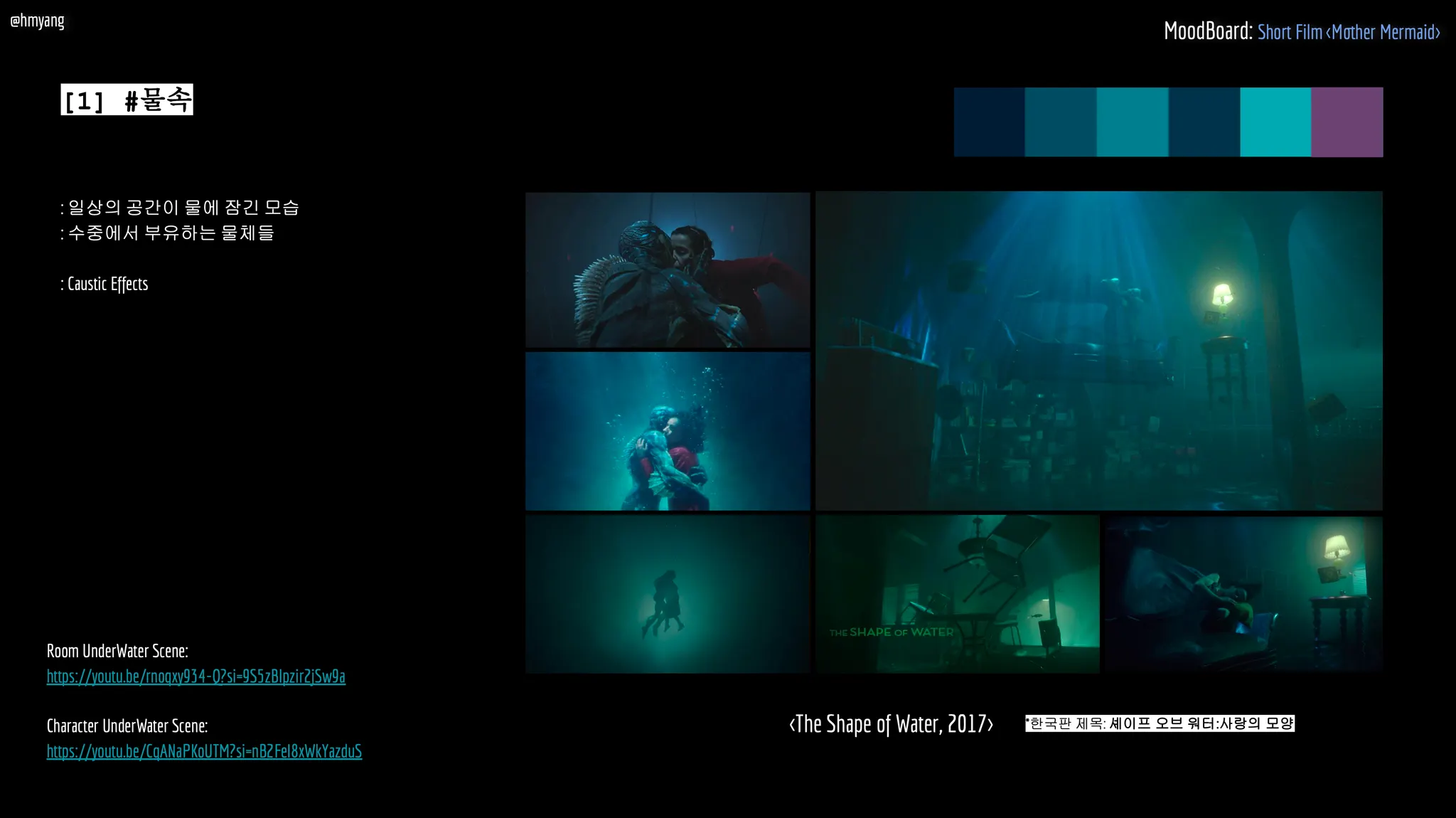Select the Korean title note highlighted in white
This screenshot has height=818, width=1456.
[x=1159, y=723]
